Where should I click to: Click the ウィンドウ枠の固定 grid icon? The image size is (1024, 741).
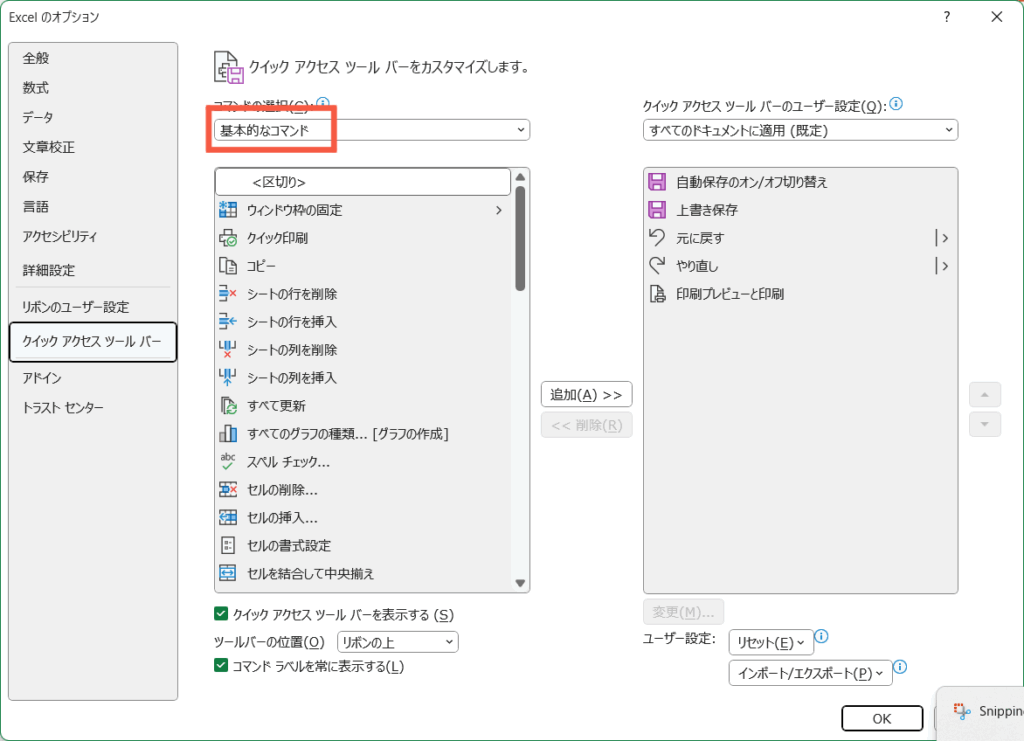(x=228, y=210)
